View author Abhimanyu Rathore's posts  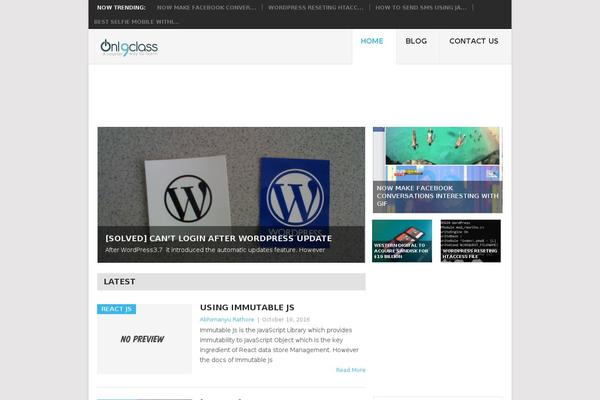point(227,320)
